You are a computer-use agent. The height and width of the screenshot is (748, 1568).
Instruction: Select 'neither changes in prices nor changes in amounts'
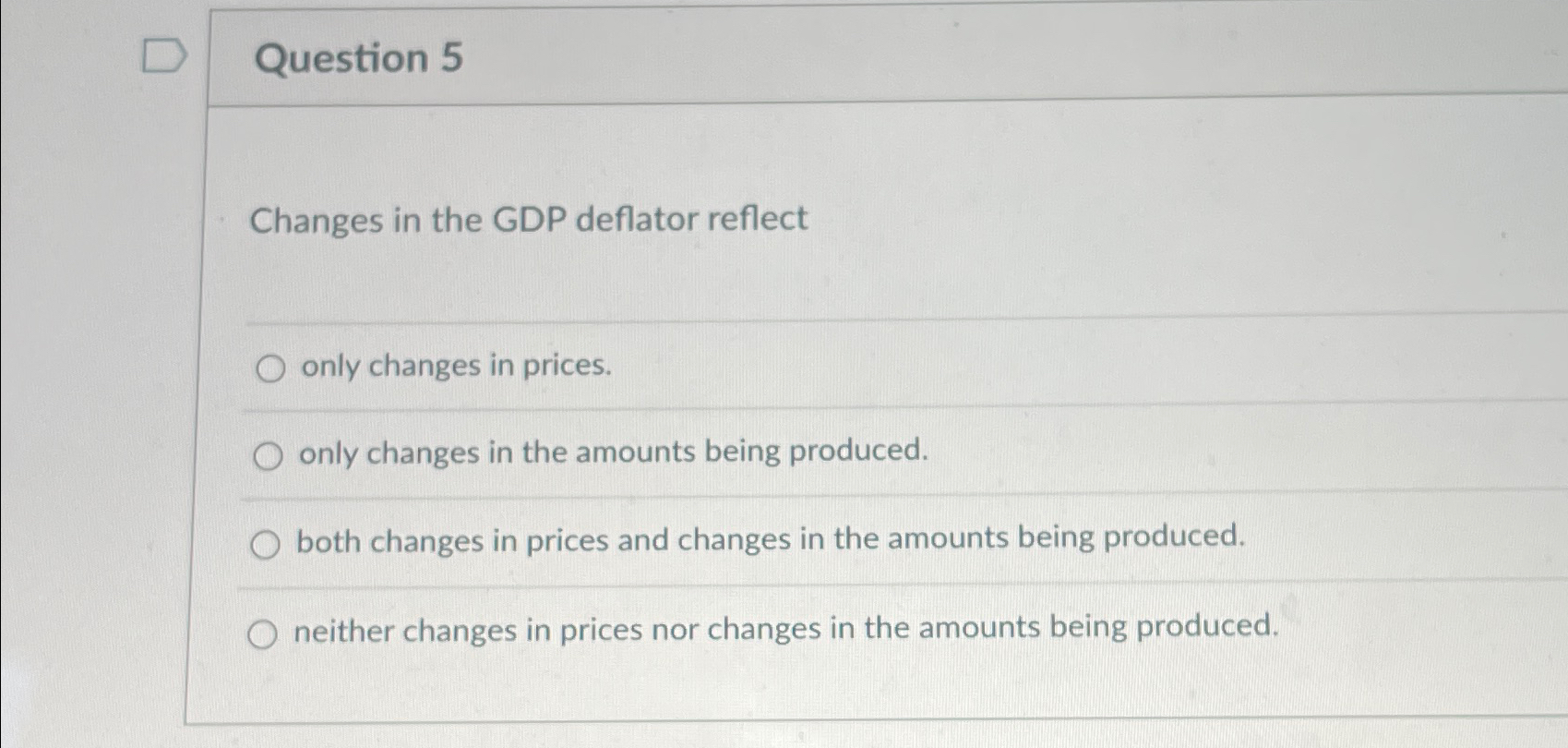(265, 633)
